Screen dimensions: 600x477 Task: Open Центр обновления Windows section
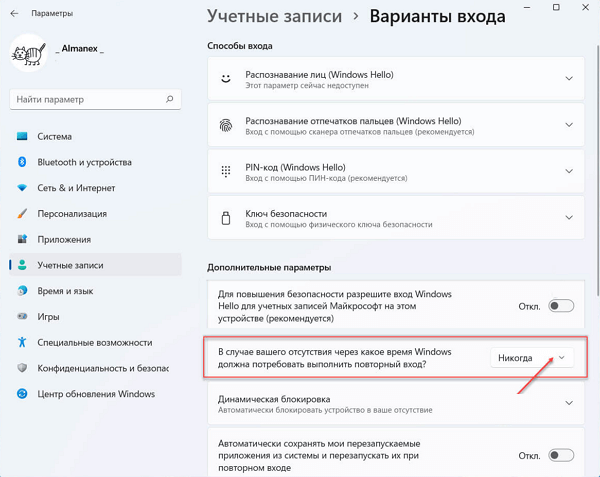pyautogui.click(x=95, y=394)
